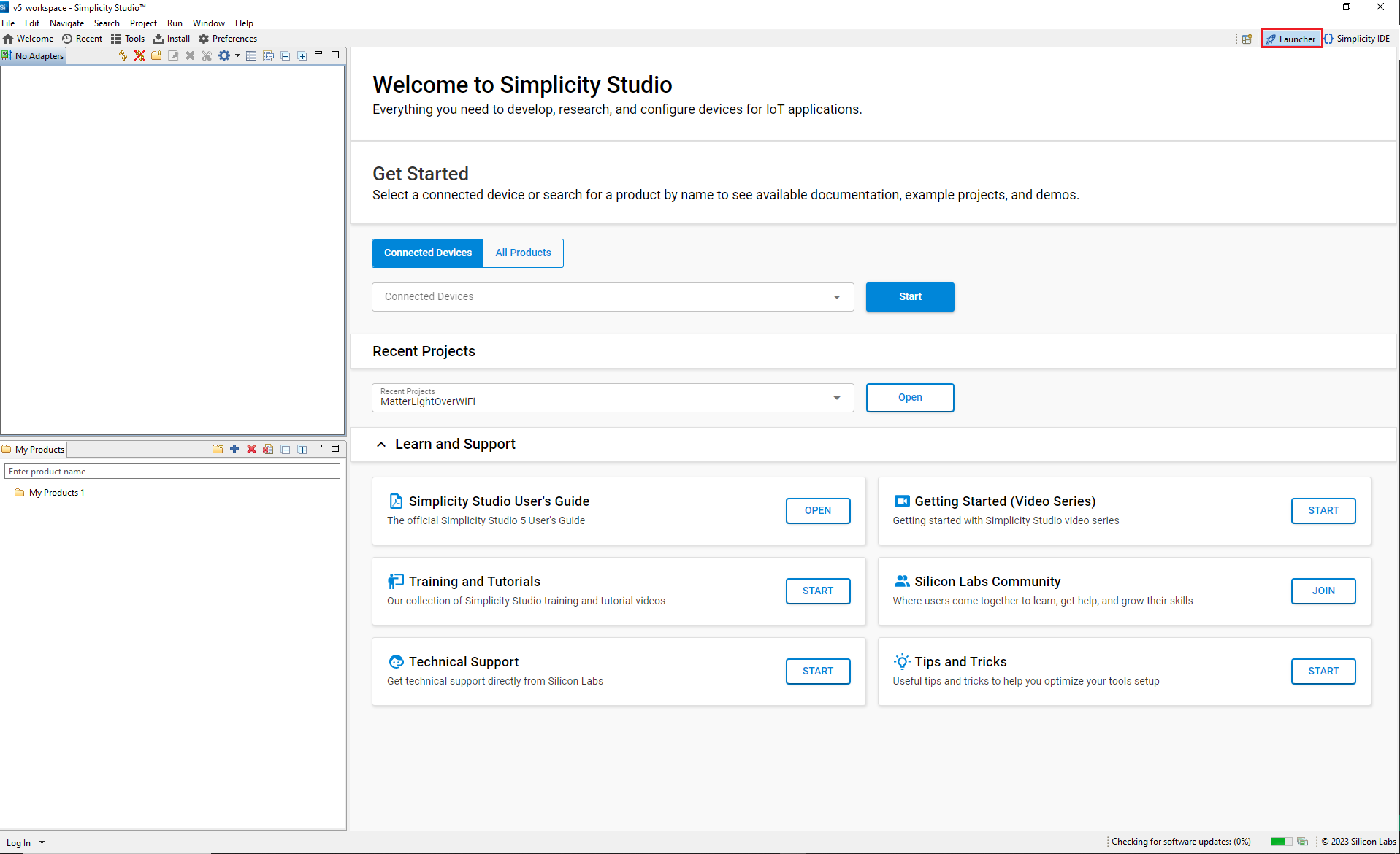Click the refresh adapters icon
Viewport: 1400px width, 854px height.
123,56
